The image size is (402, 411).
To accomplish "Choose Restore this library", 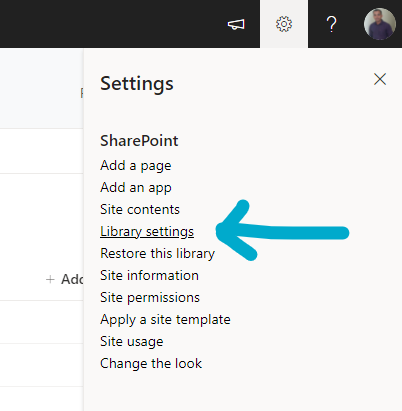I will [158, 253].
